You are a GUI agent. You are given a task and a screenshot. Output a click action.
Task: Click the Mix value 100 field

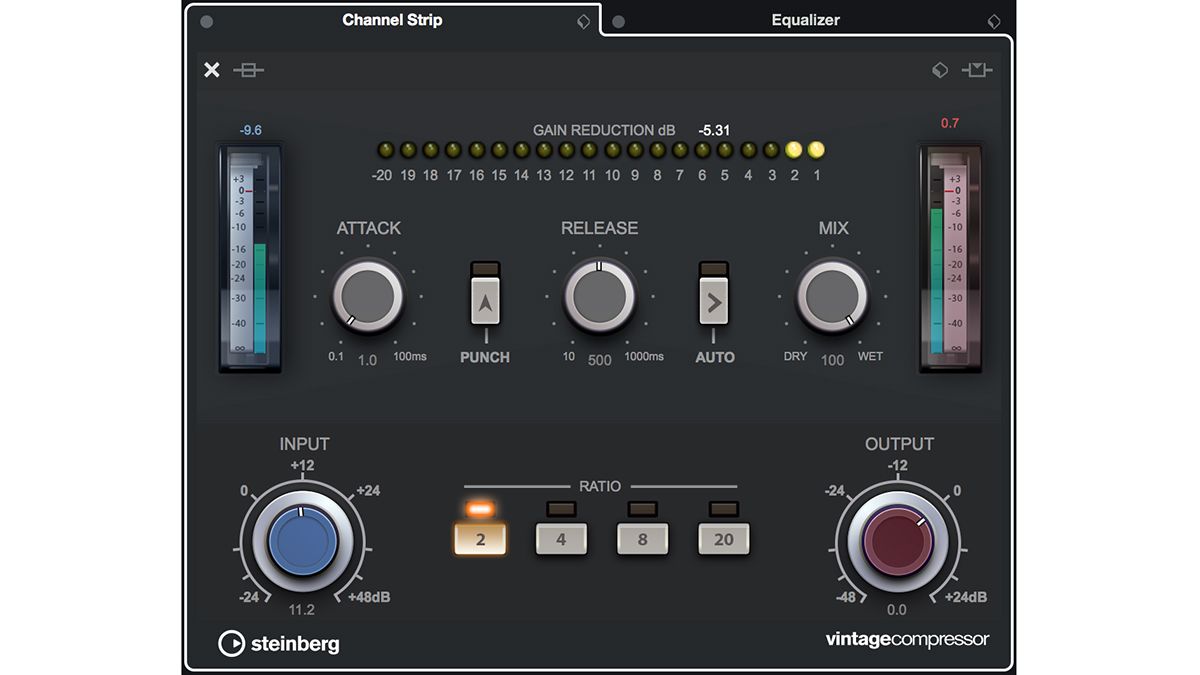pos(832,360)
